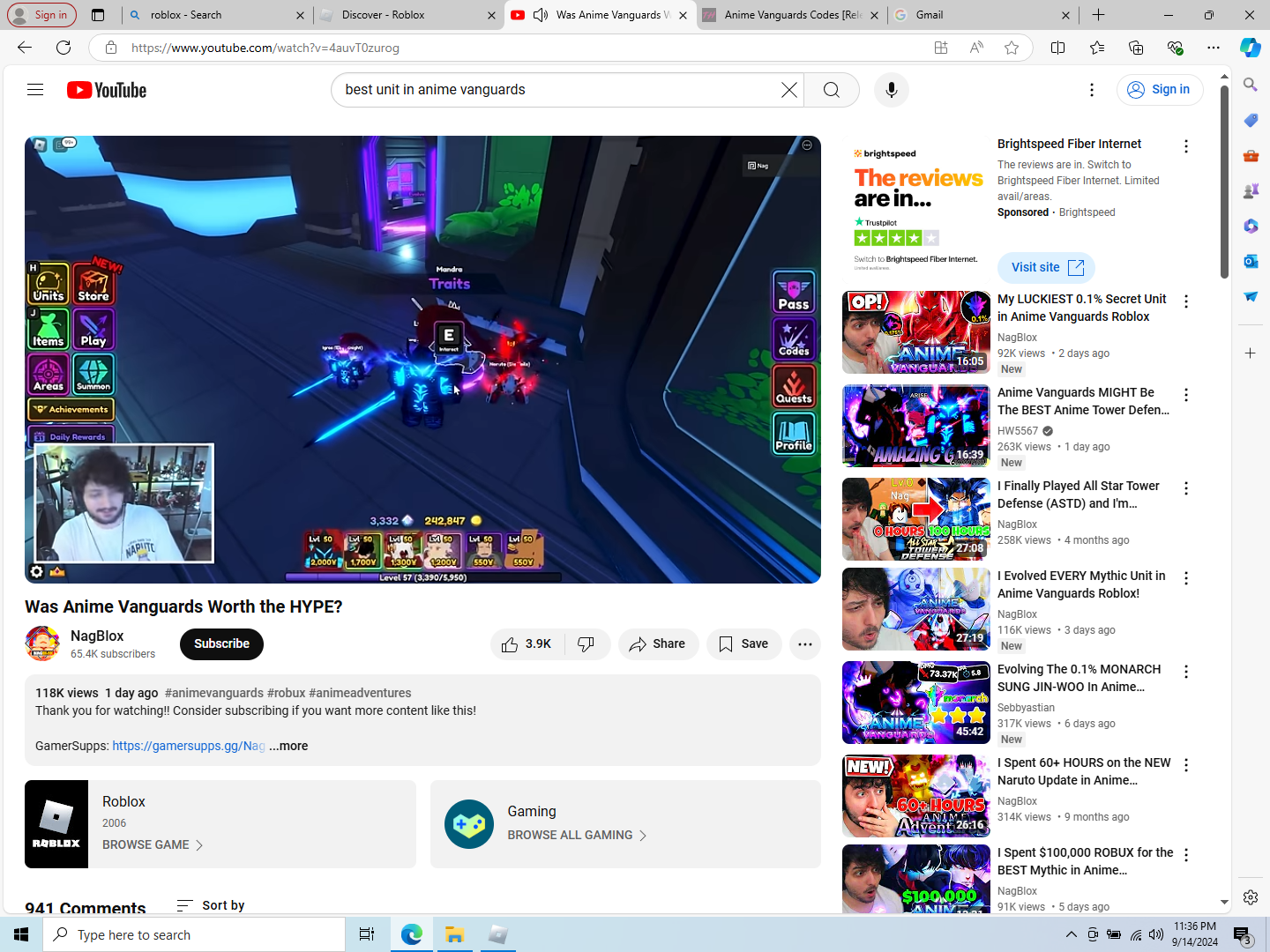This screenshot has height=952, width=1270.
Task: Open Edge sidebar search
Action: (x=1251, y=85)
